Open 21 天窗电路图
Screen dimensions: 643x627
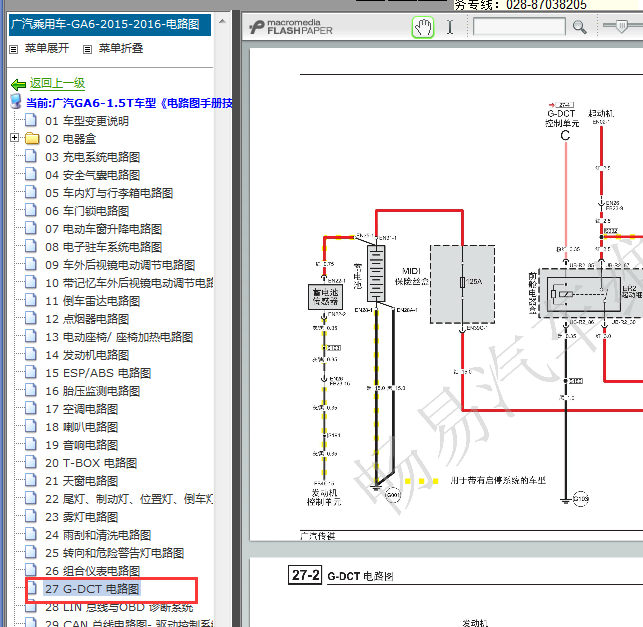tap(82, 481)
